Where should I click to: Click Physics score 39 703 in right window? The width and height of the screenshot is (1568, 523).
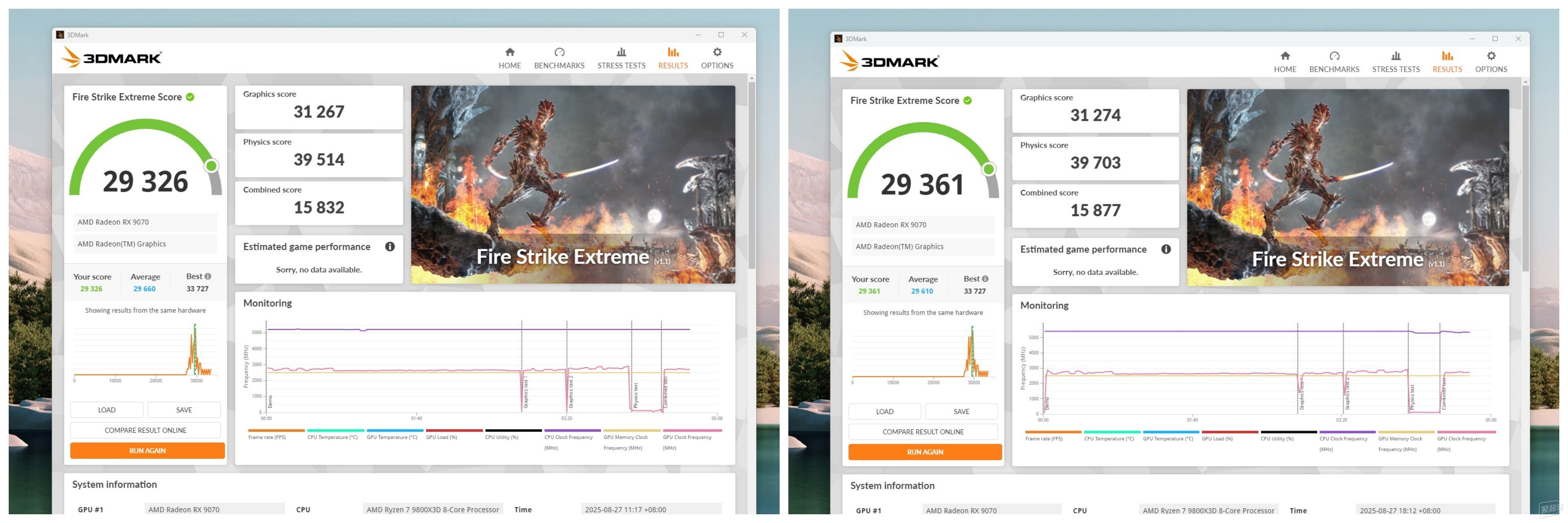tap(1095, 158)
